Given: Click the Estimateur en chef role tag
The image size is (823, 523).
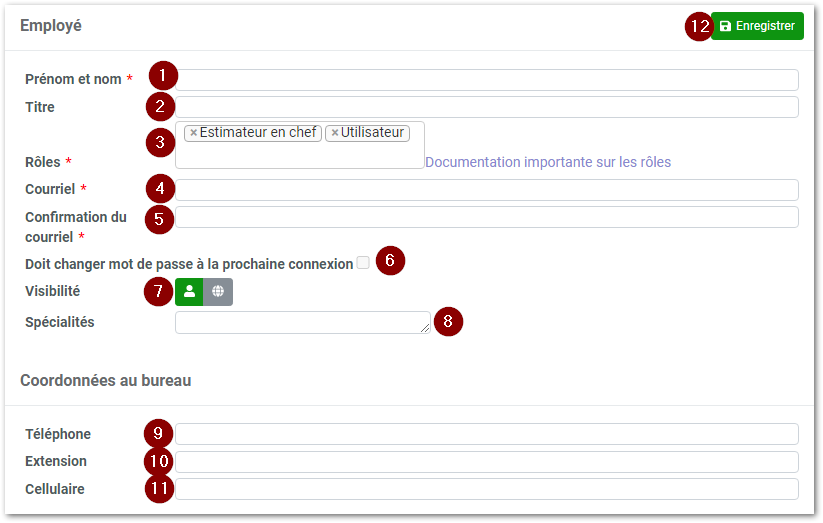Looking at the screenshot, I should click(258, 133).
